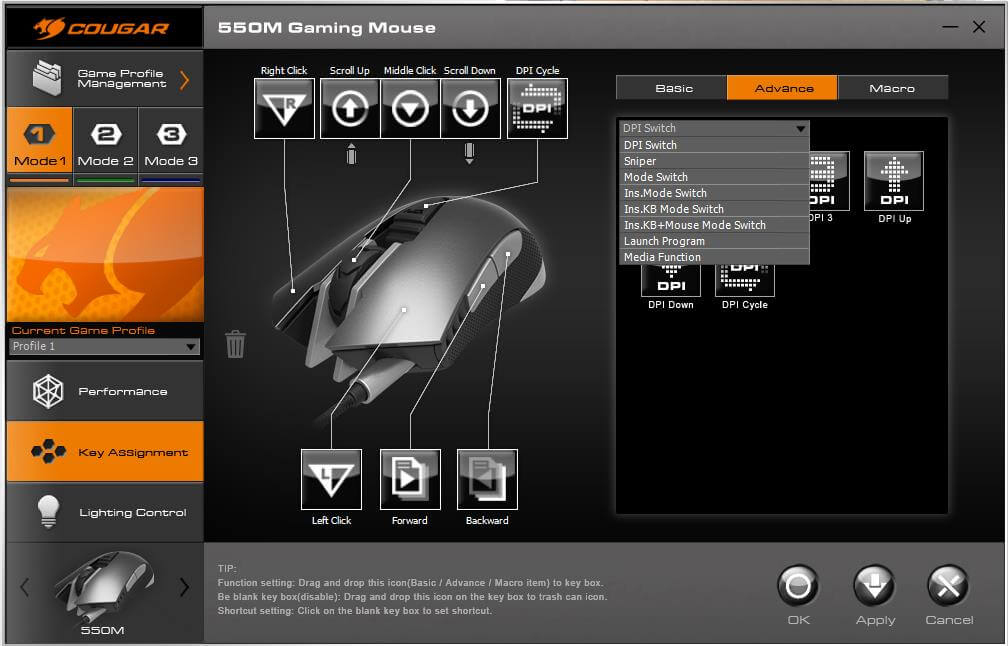Viewport: 1008px width, 646px height.
Task: Switch to the Macro tab
Action: tap(892, 88)
